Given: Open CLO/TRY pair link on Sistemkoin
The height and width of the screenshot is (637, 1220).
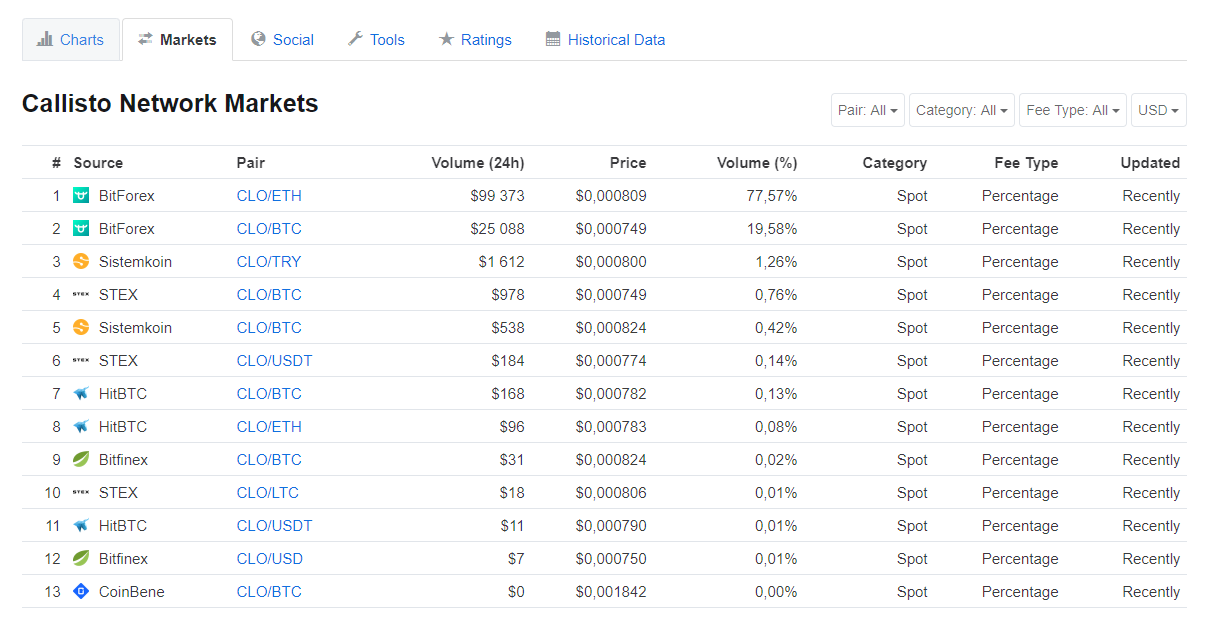Looking at the screenshot, I should (x=269, y=262).
